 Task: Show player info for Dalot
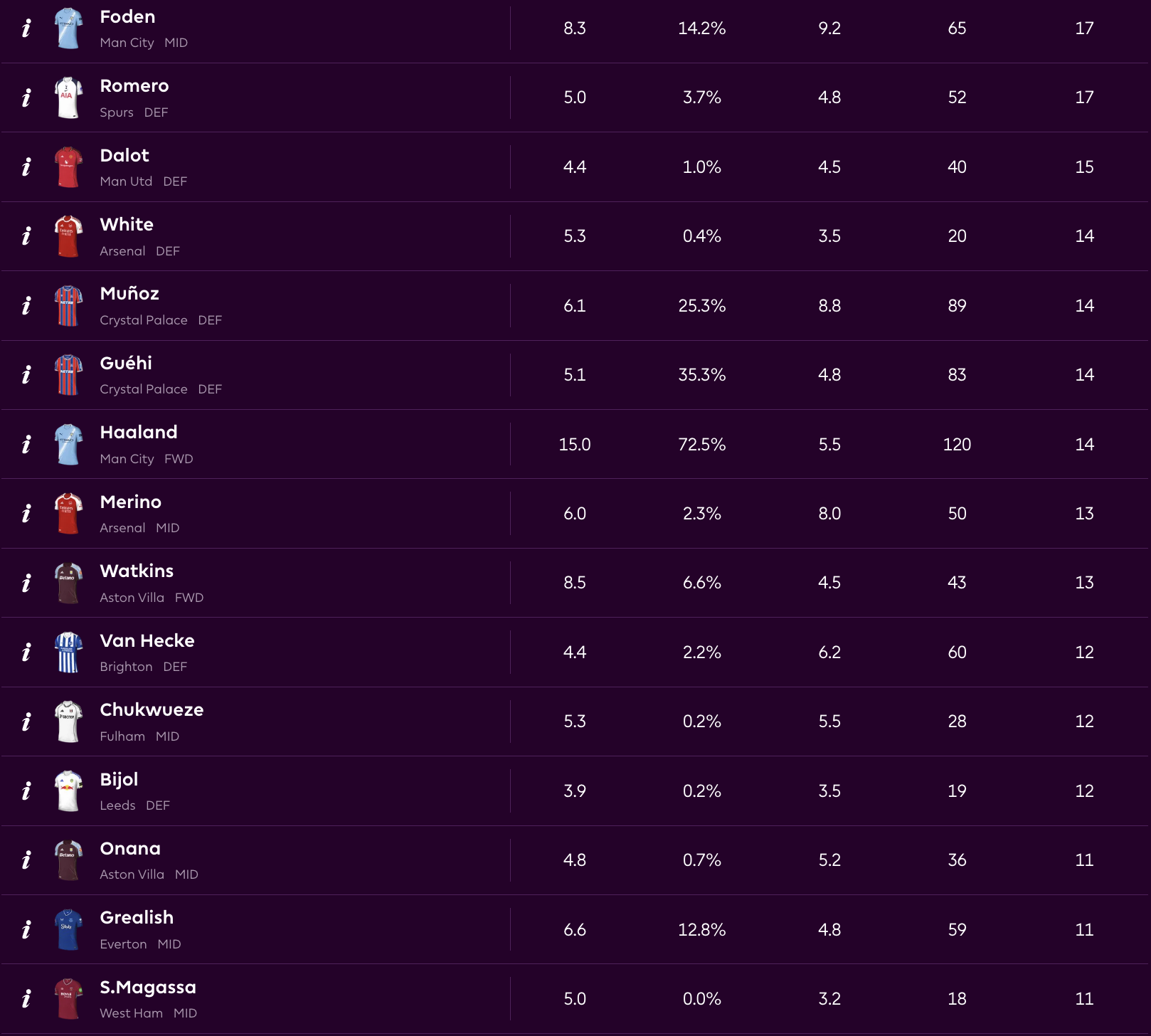tap(26, 167)
